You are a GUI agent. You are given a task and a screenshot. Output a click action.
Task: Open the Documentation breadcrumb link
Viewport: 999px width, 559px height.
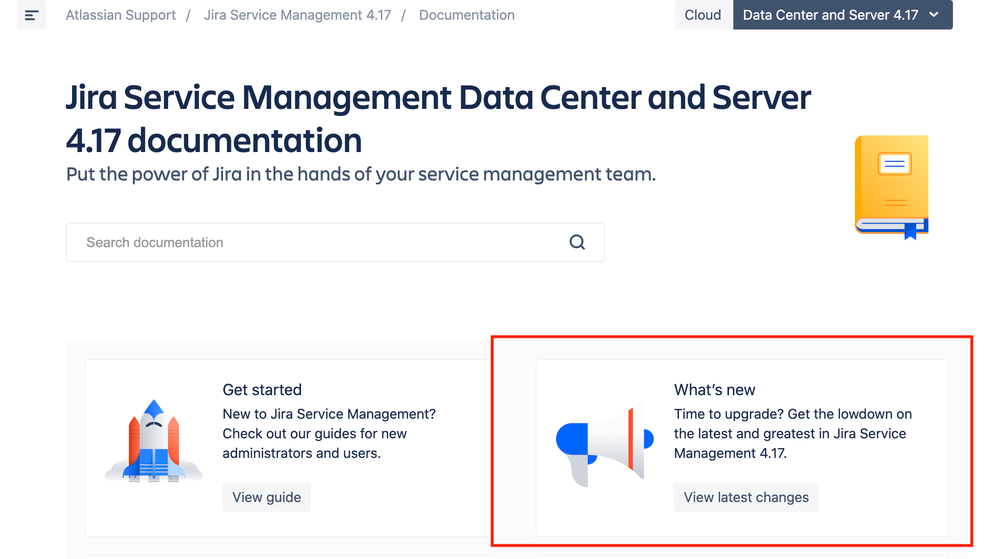[x=466, y=15]
